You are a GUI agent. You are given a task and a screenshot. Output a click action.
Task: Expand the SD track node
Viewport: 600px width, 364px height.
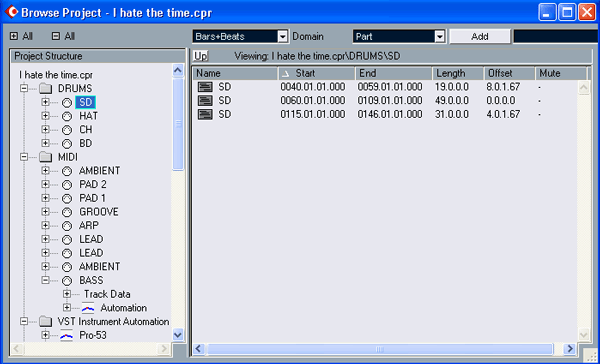[x=46, y=102]
